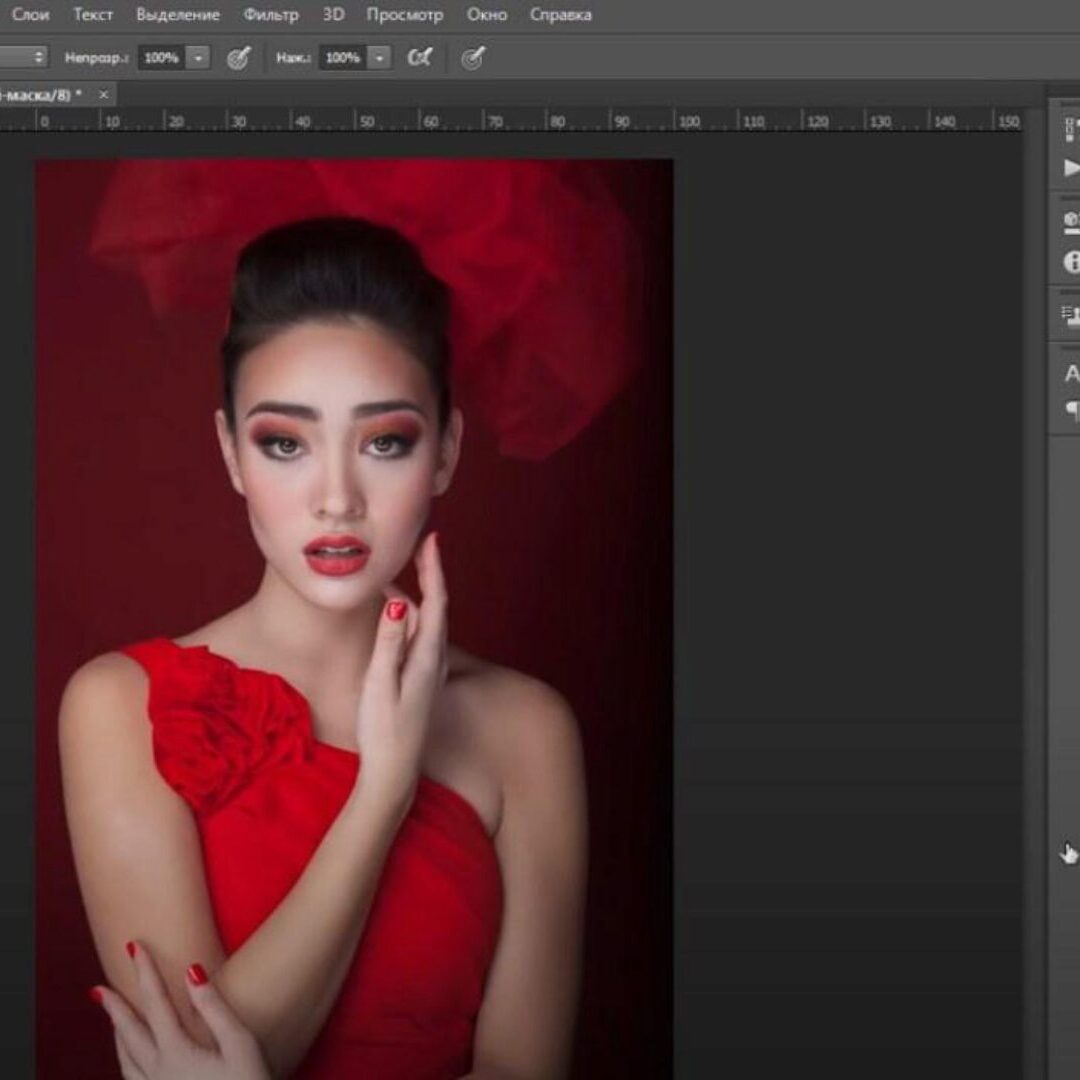Open the Paragraph panel pilcrow icon
Screen dimensions: 1080x1080
pos(1072,409)
